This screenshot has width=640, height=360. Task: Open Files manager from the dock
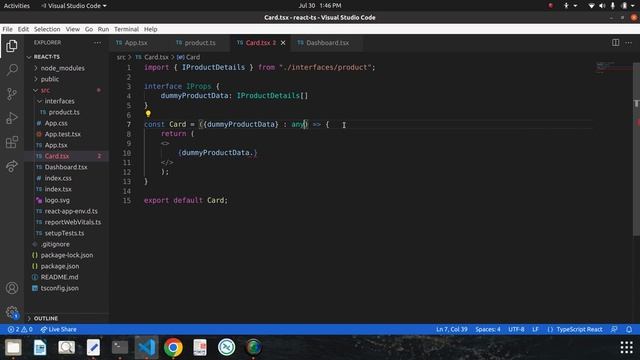click(x=13, y=347)
